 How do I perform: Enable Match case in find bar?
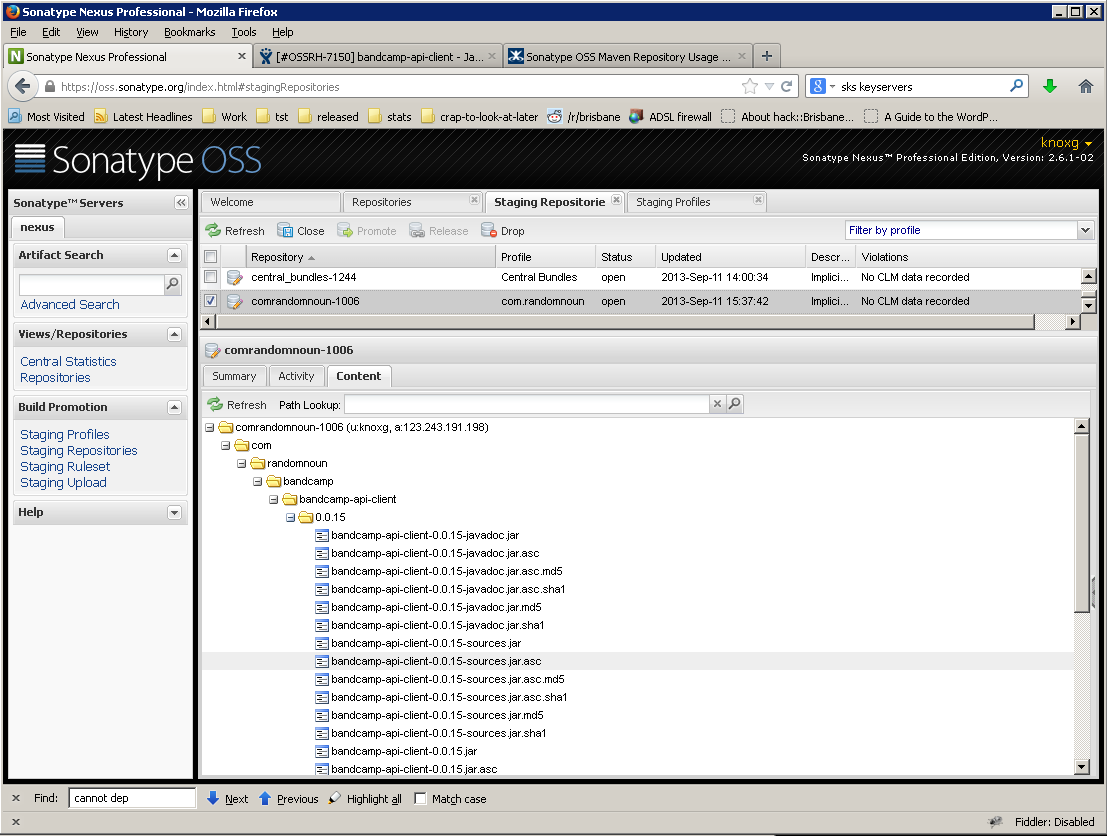click(x=420, y=798)
